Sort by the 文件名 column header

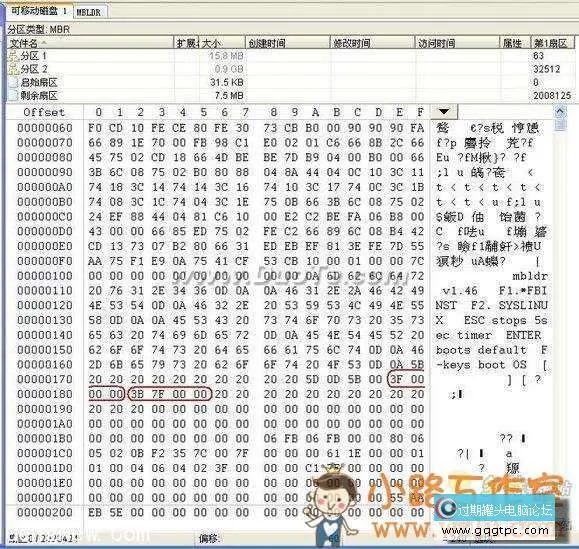click(x=90, y=43)
